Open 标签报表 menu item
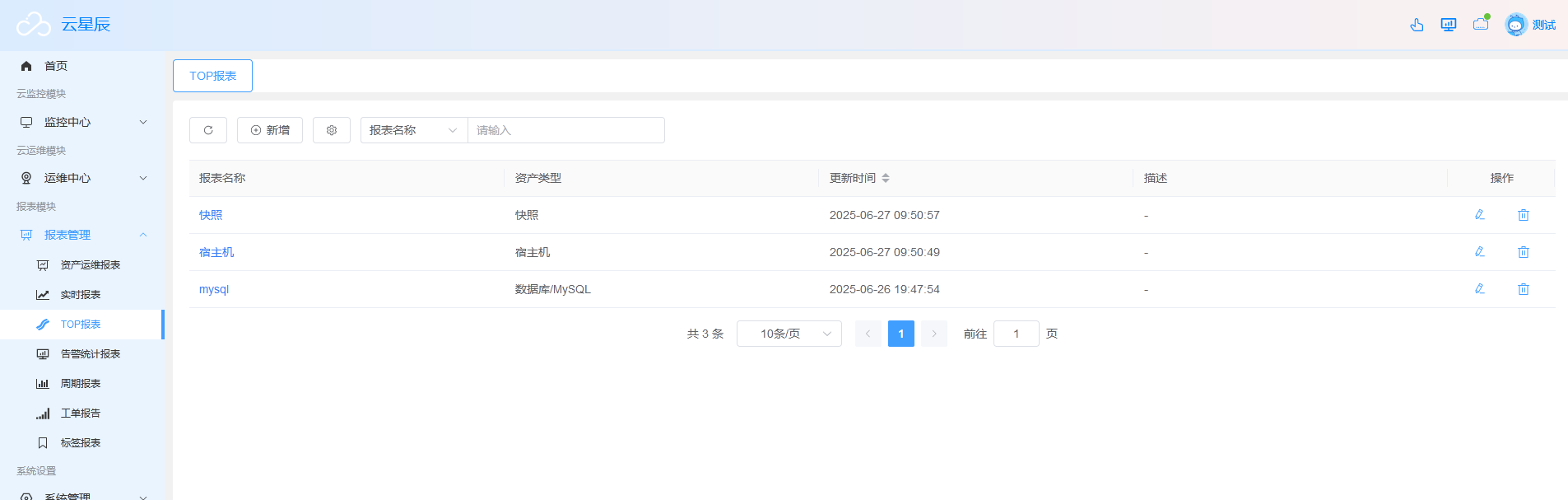This screenshot has height=500, width=1568. pyautogui.click(x=82, y=443)
